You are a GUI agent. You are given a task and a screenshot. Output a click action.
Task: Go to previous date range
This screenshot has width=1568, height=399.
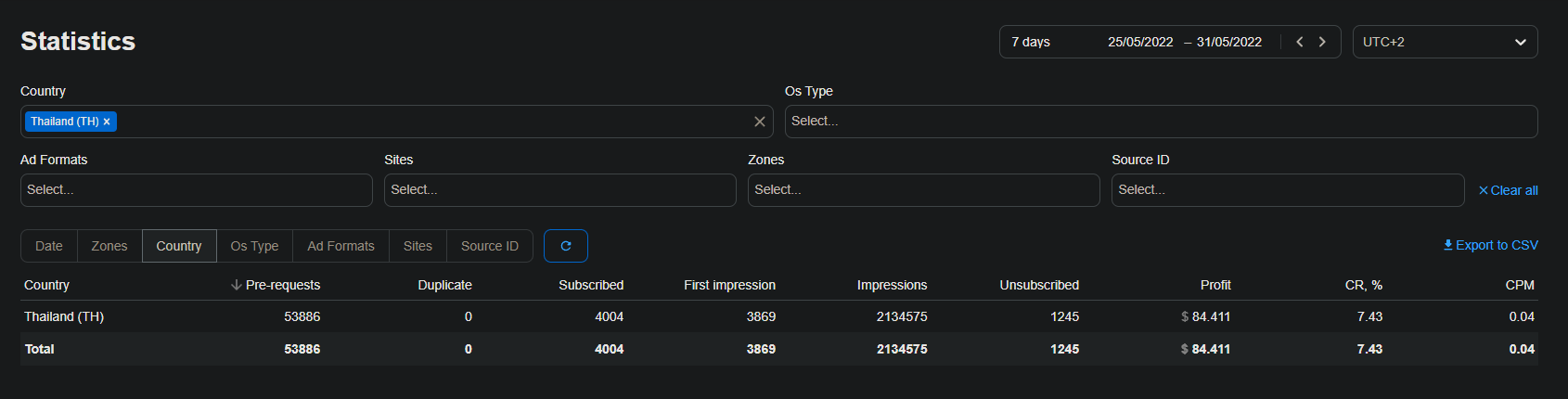coord(1299,42)
